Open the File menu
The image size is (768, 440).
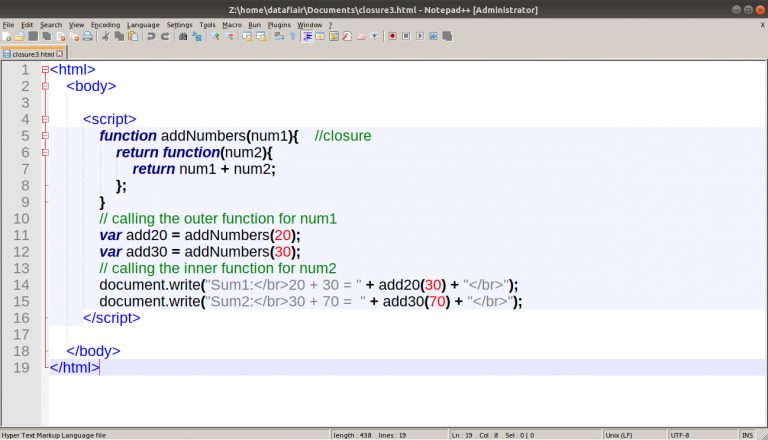[x=8, y=24]
